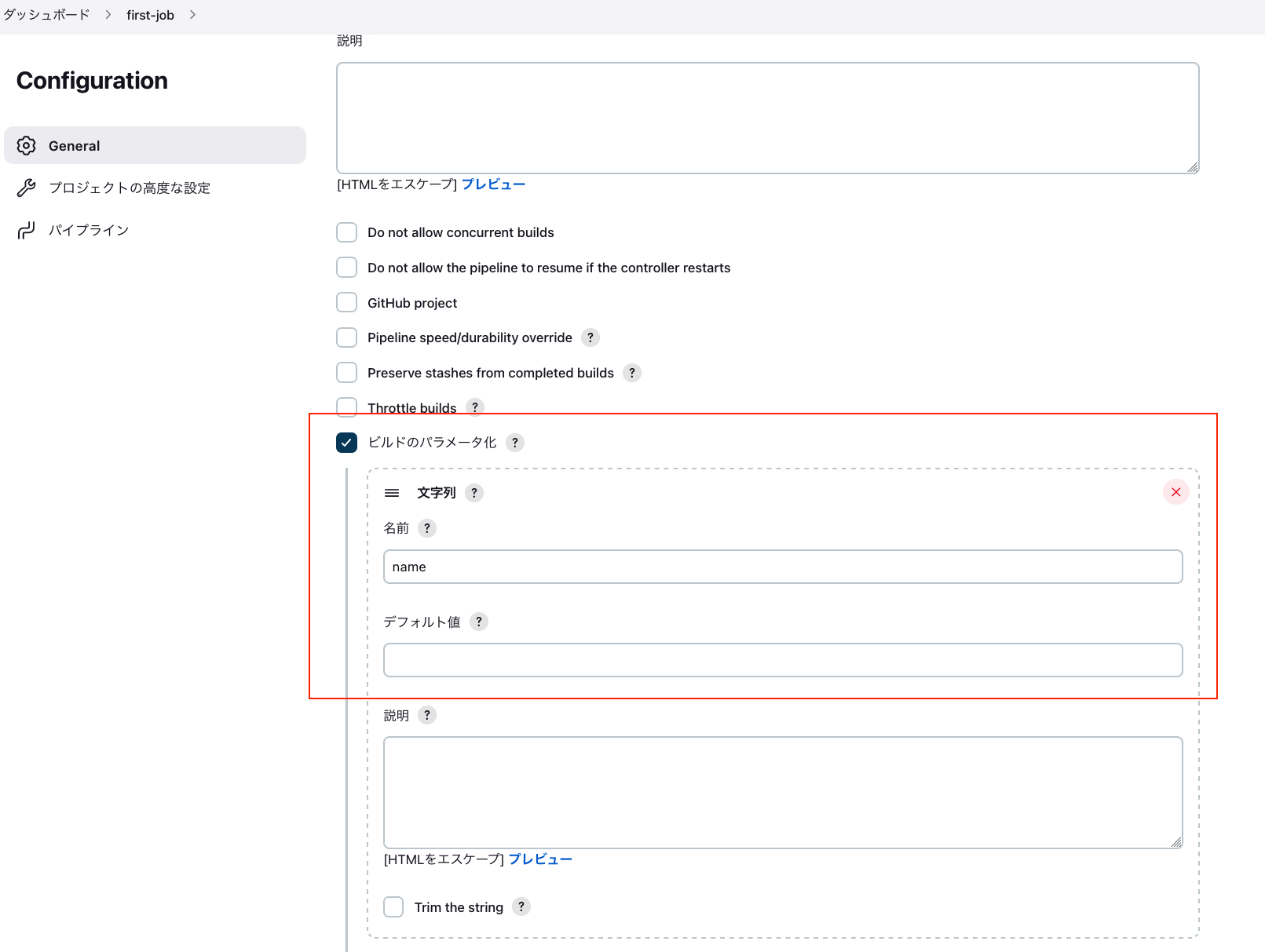The image size is (1265, 952).
Task: Click the General gear icon
Action: (x=27, y=145)
